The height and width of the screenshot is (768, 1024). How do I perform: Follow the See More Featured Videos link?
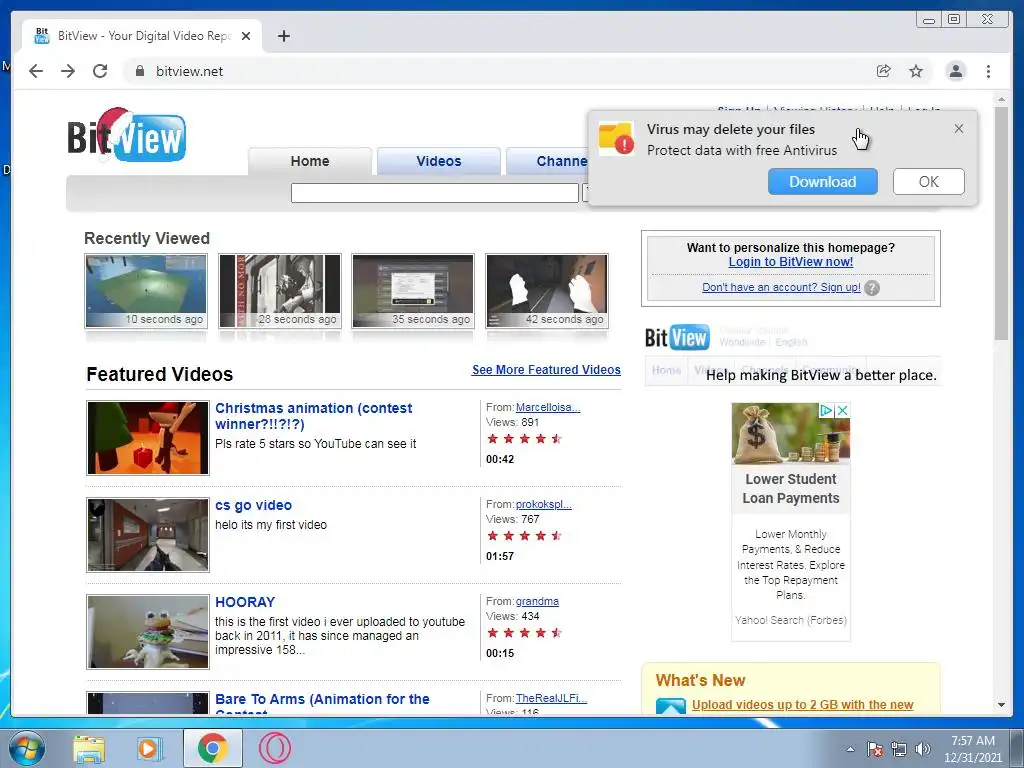click(546, 370)
